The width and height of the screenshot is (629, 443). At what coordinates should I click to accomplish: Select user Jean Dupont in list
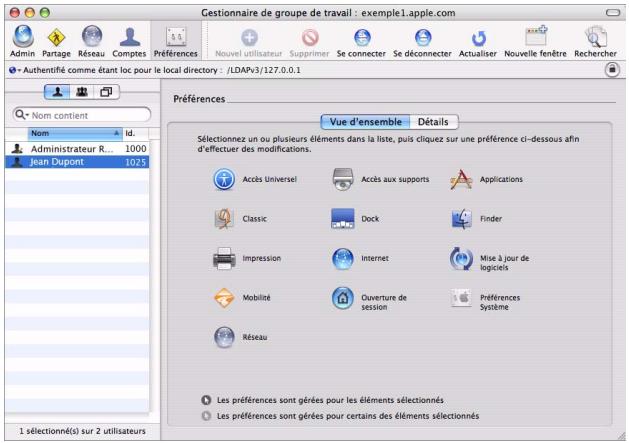77,162
